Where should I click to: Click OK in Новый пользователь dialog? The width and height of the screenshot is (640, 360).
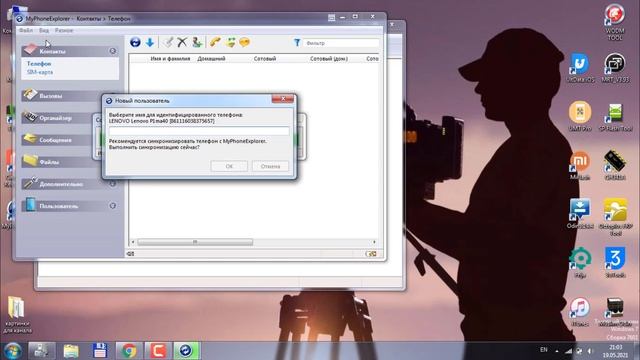coord(229,166)
